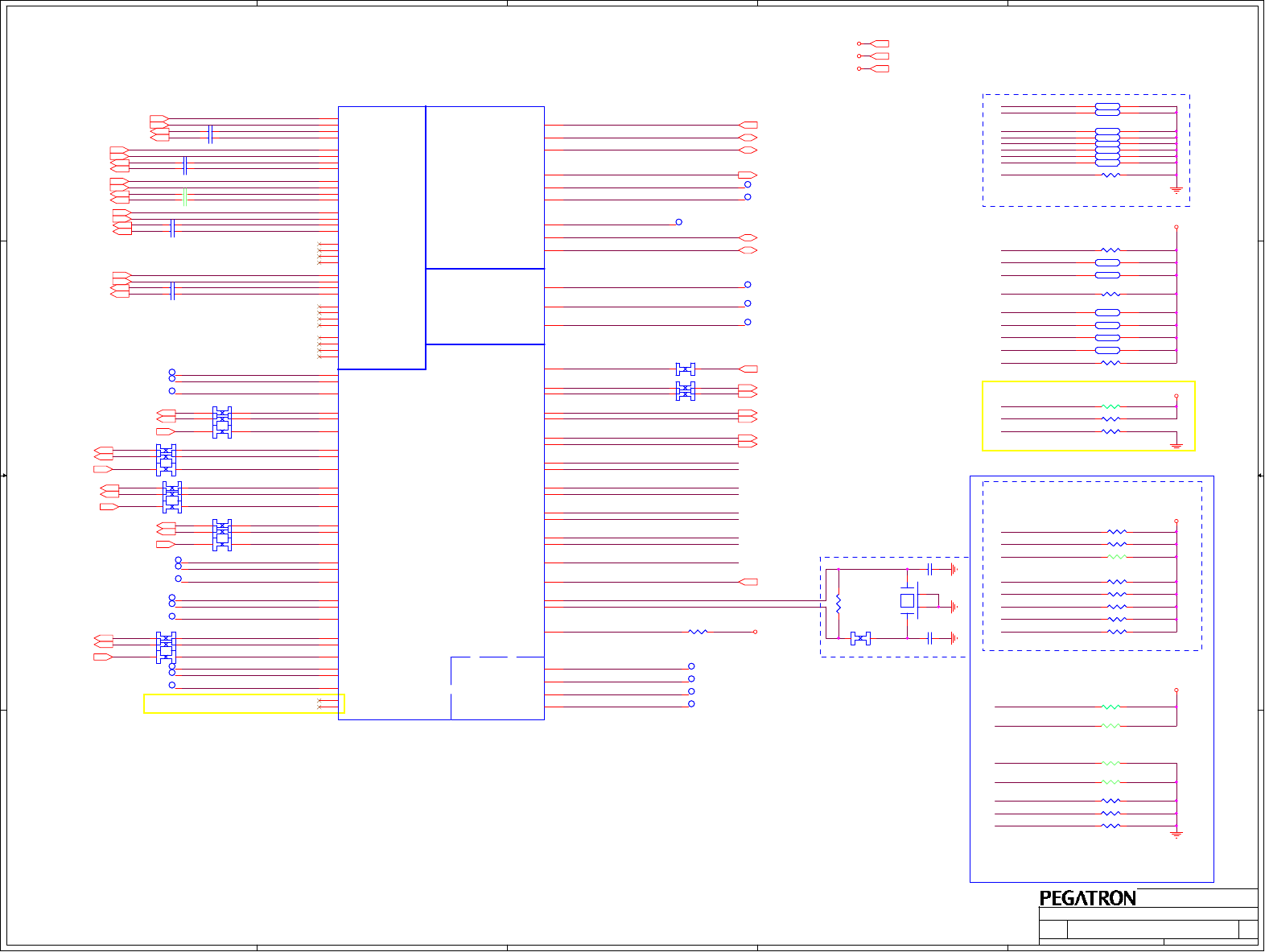1265x952 pixels.
Task: Select the ground symbol in top-right dashed block
Action: (x=1176, y=191)
